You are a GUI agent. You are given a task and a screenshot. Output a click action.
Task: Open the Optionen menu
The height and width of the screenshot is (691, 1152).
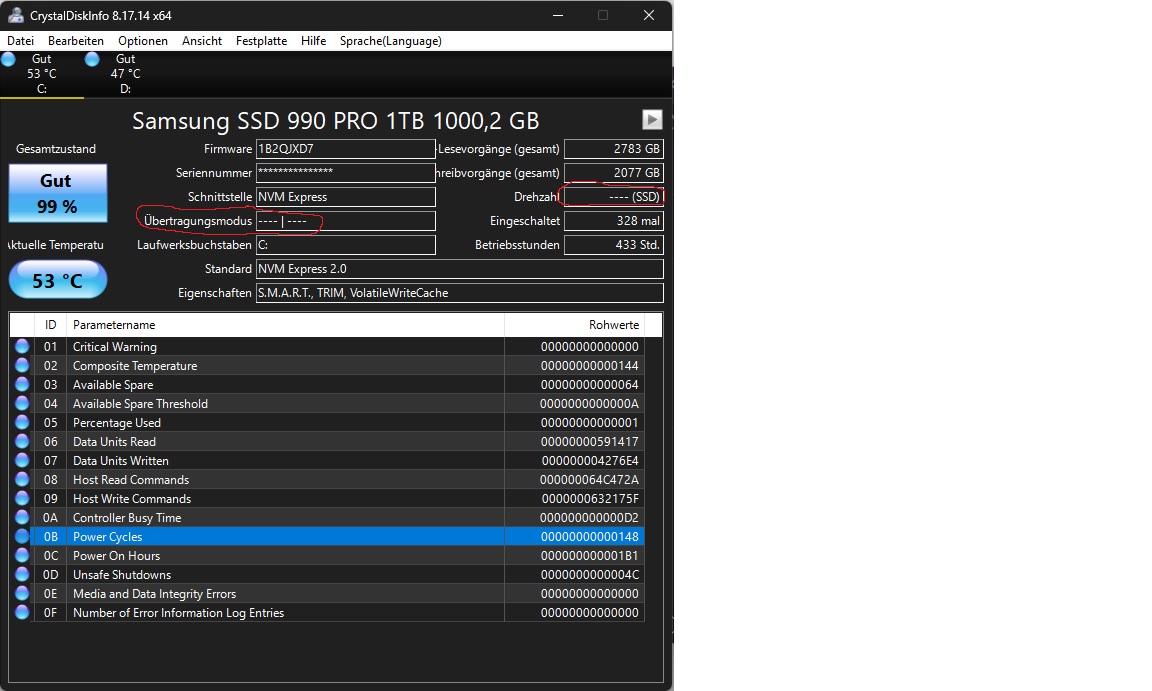[x=143, y=41]
